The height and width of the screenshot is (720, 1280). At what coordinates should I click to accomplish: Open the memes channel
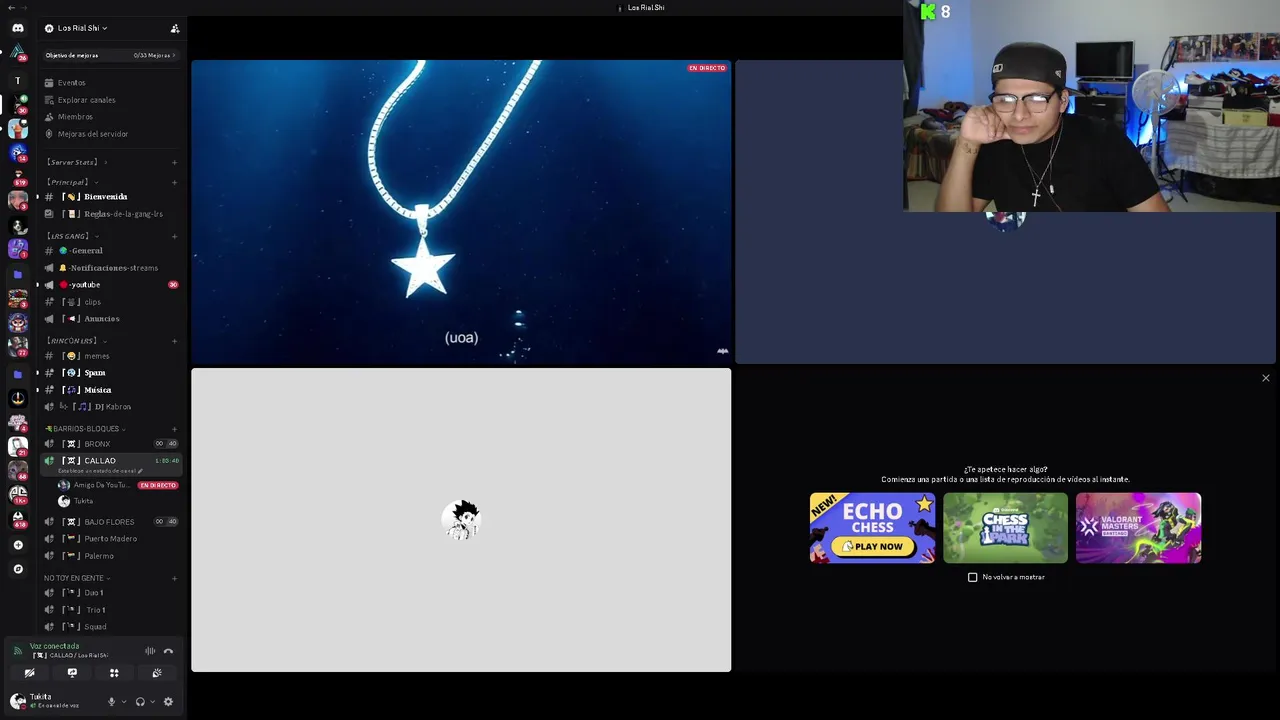[x=110, y=356]
